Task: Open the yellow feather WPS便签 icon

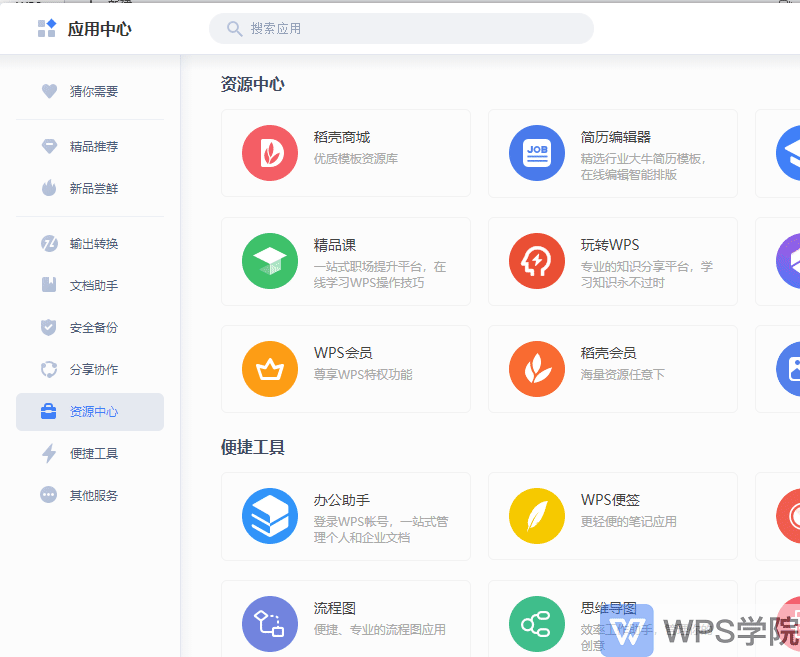Action: 537,516
